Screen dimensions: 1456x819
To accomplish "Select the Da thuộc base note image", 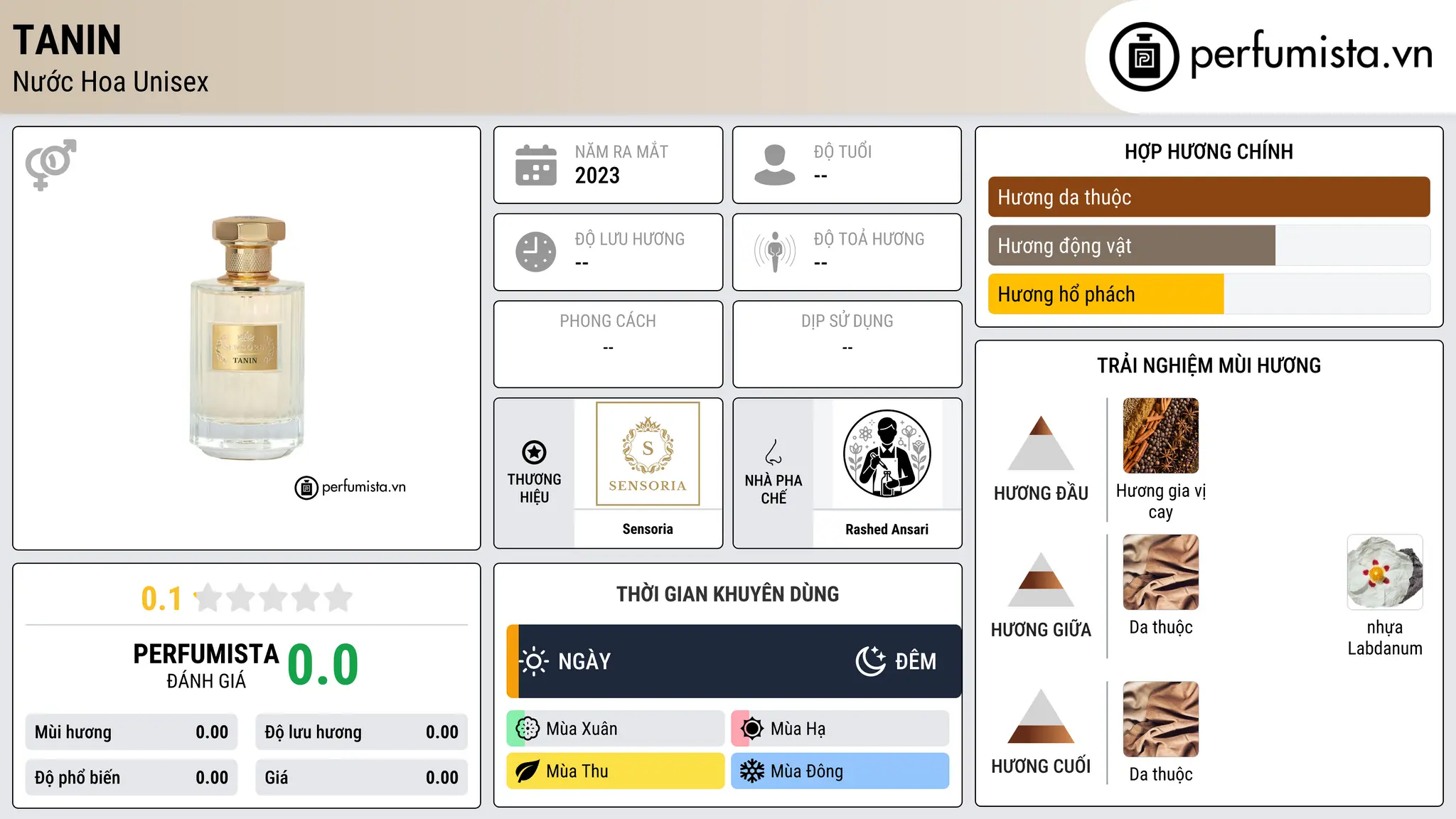I will pos(1161,719).
